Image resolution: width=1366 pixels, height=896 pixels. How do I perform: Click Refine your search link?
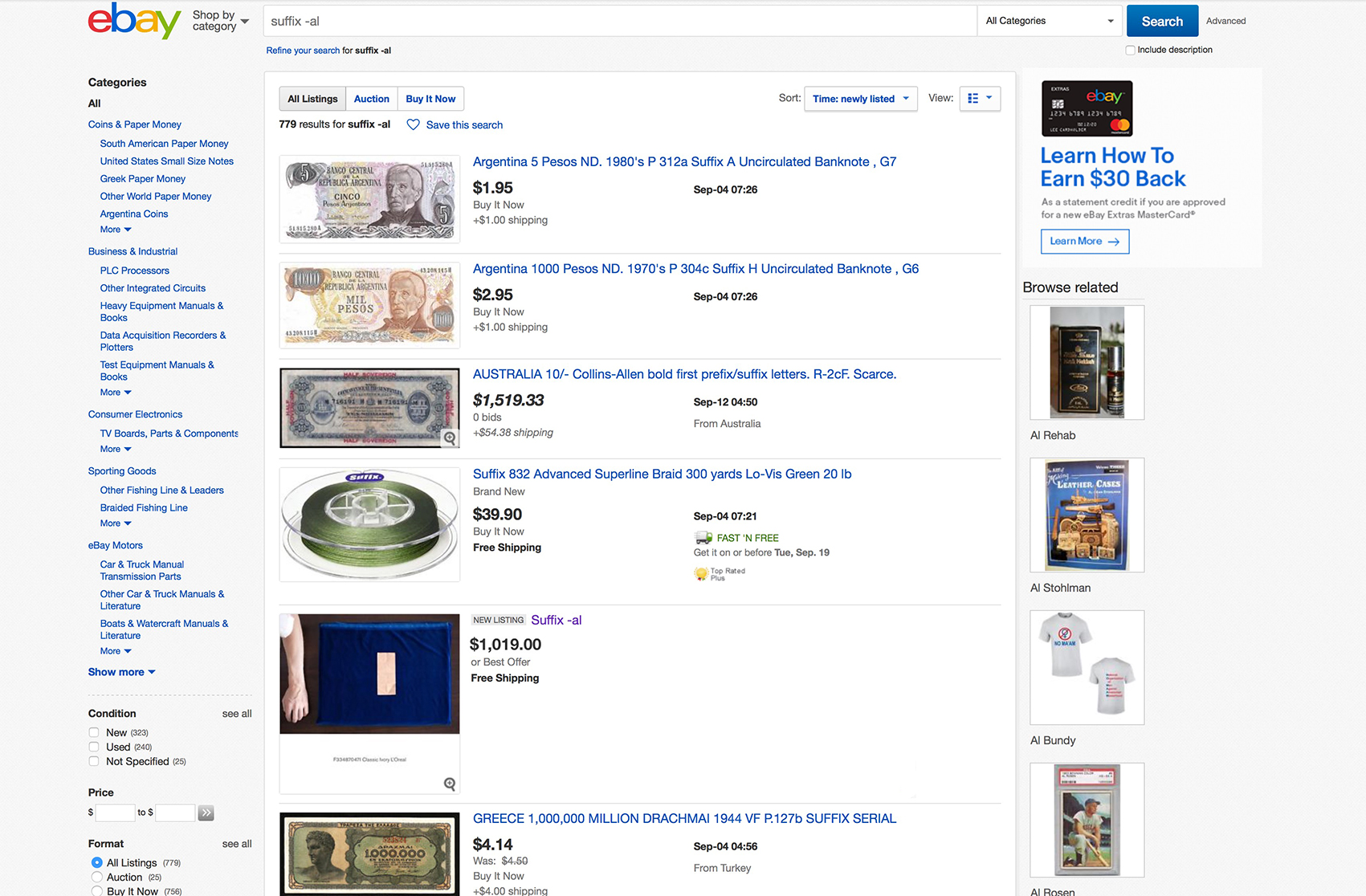click(303, 51)
